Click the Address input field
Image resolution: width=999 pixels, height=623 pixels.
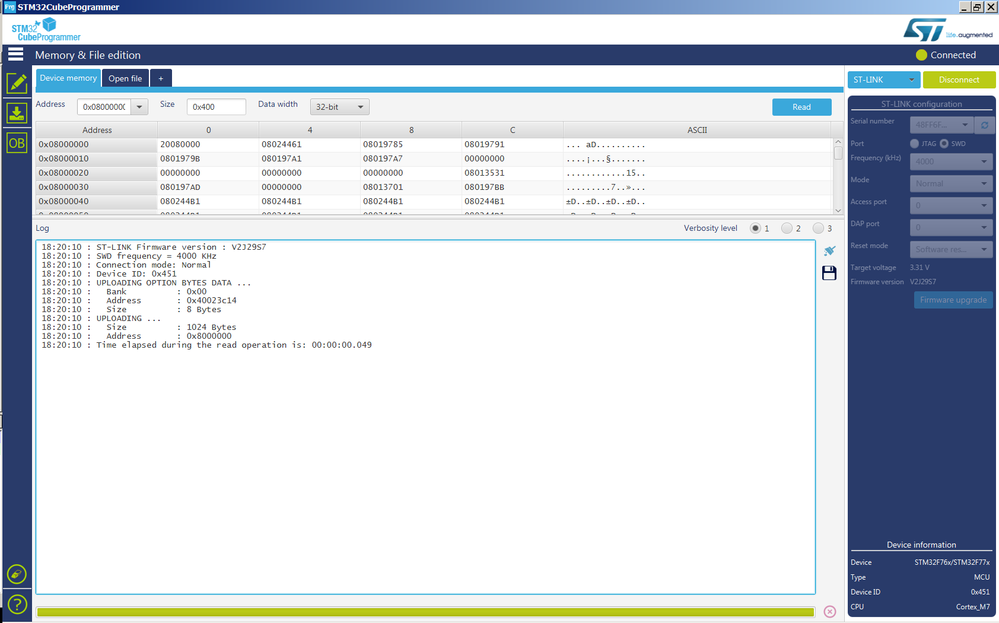coord(104,107)
